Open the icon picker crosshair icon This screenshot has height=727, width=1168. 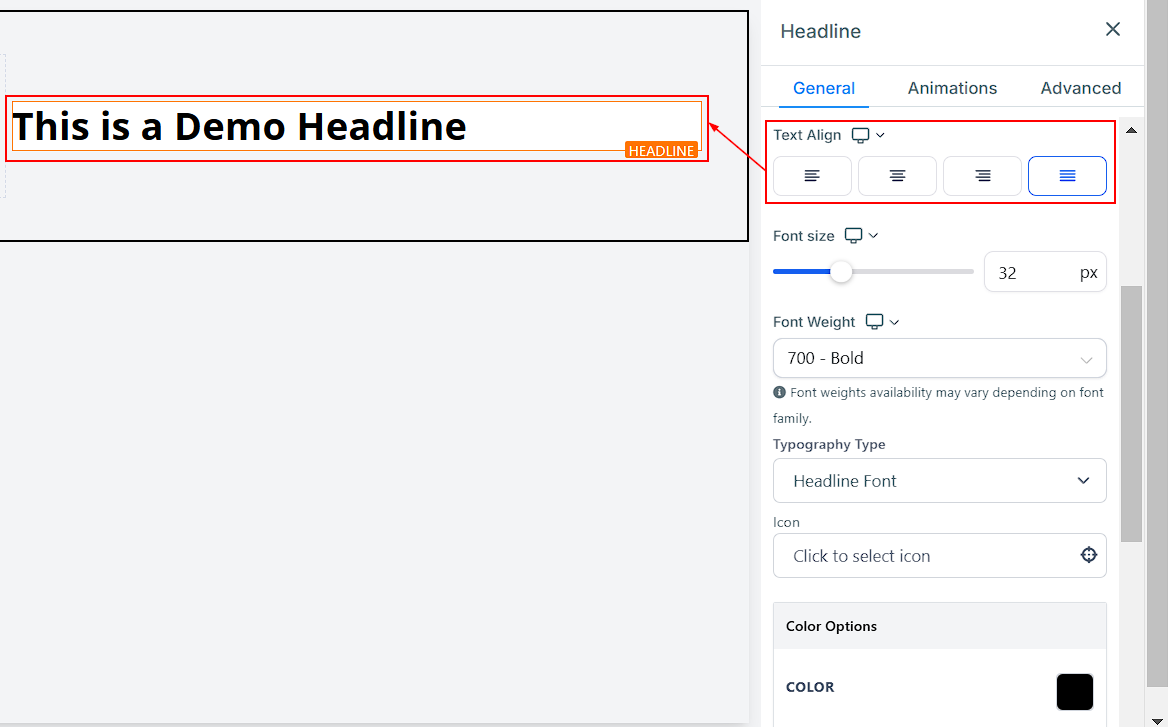pyautogui.click(x=1088, y=555)
